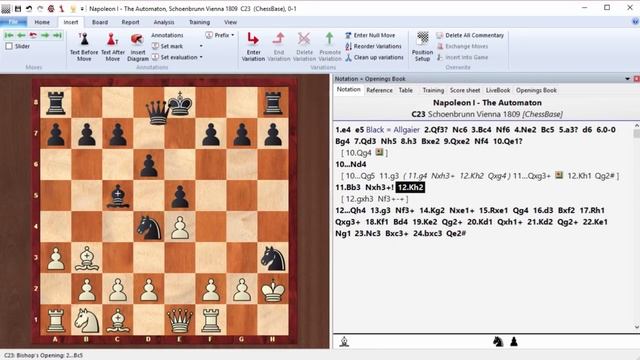
Task: Click Reorder Variations
Action: coord(373,47)
